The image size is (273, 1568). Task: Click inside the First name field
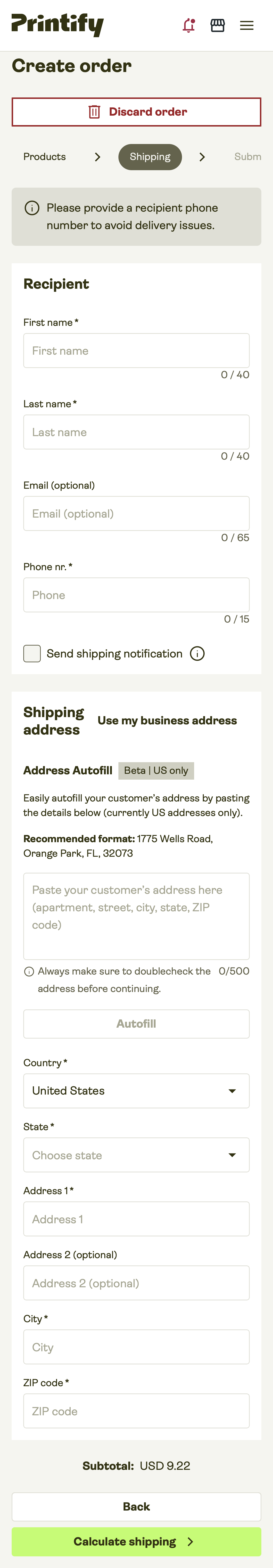[136, 350]
